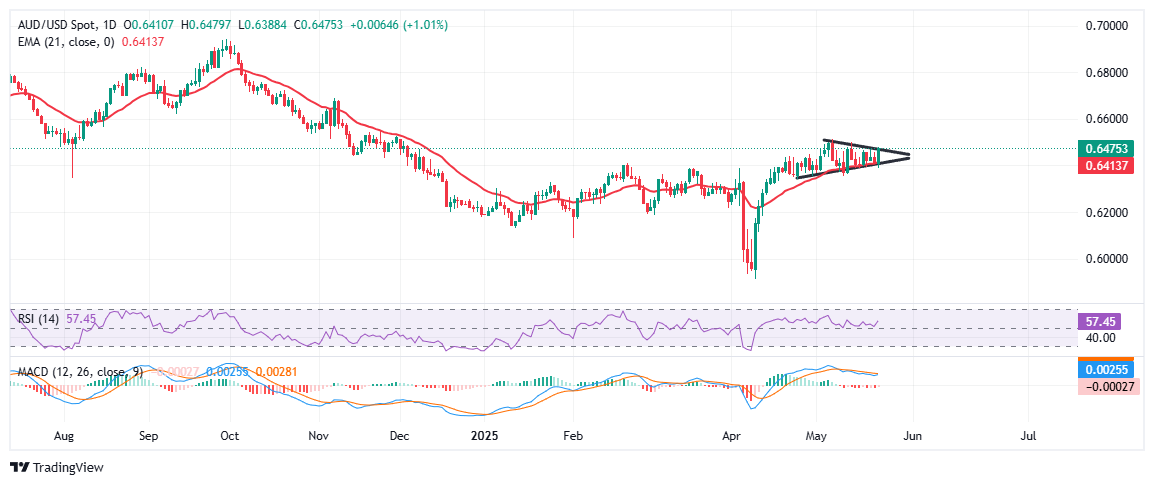Viewport: 1154px width, 485px height.
Task: Click the TradingView logo icon
Action: [19, 467]
